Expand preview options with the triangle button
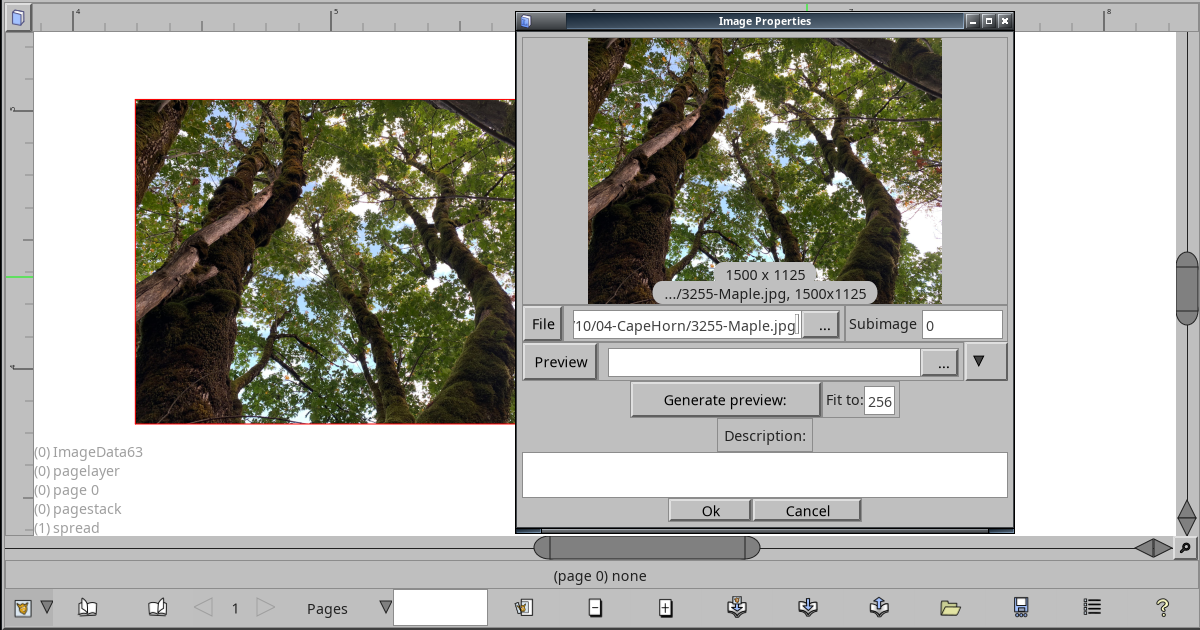The image size is (1200, 630). (985, 361)
